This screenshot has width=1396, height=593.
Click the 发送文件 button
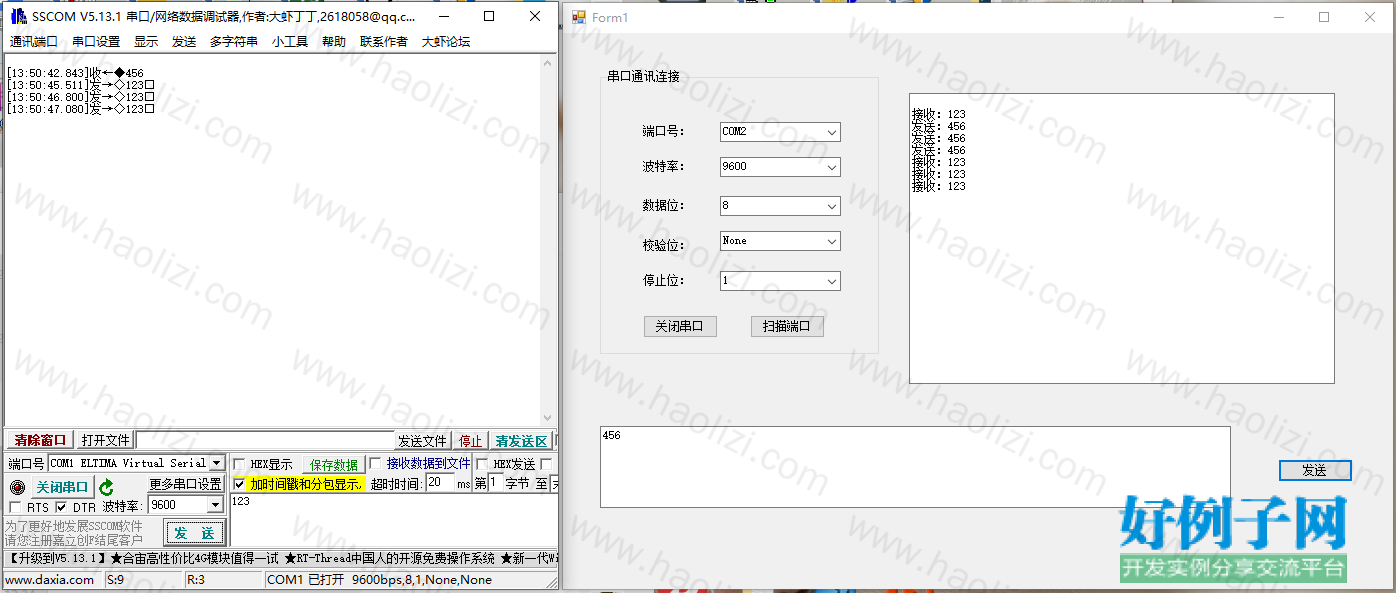422,441
